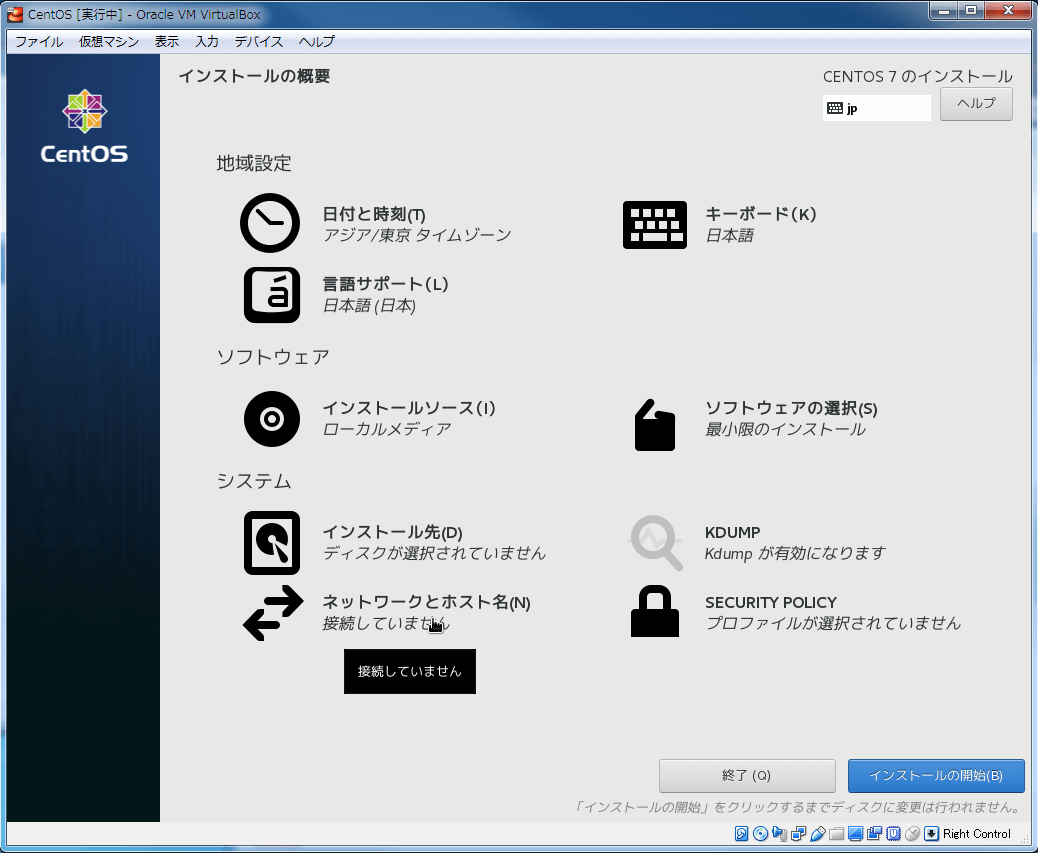Click the Installation Destination disk icon
The height and width of the screenshot is (853, 1038).
(x=271, y=542)
